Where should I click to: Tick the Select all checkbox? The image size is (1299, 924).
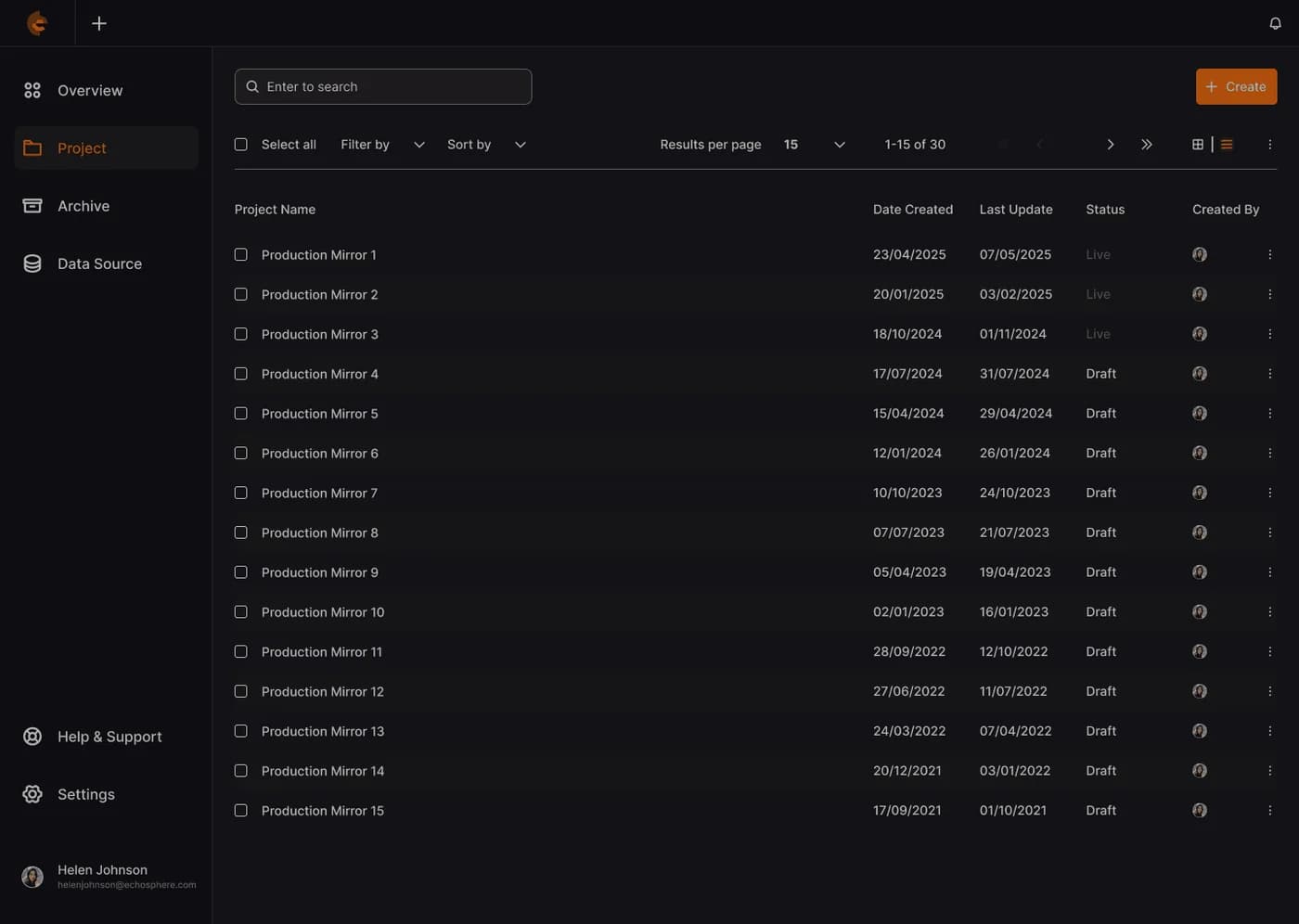(x=241, y=145)
